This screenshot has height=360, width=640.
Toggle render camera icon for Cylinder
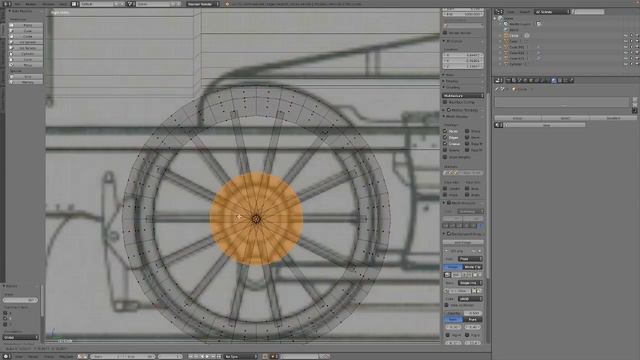click(x=637, y=64)
